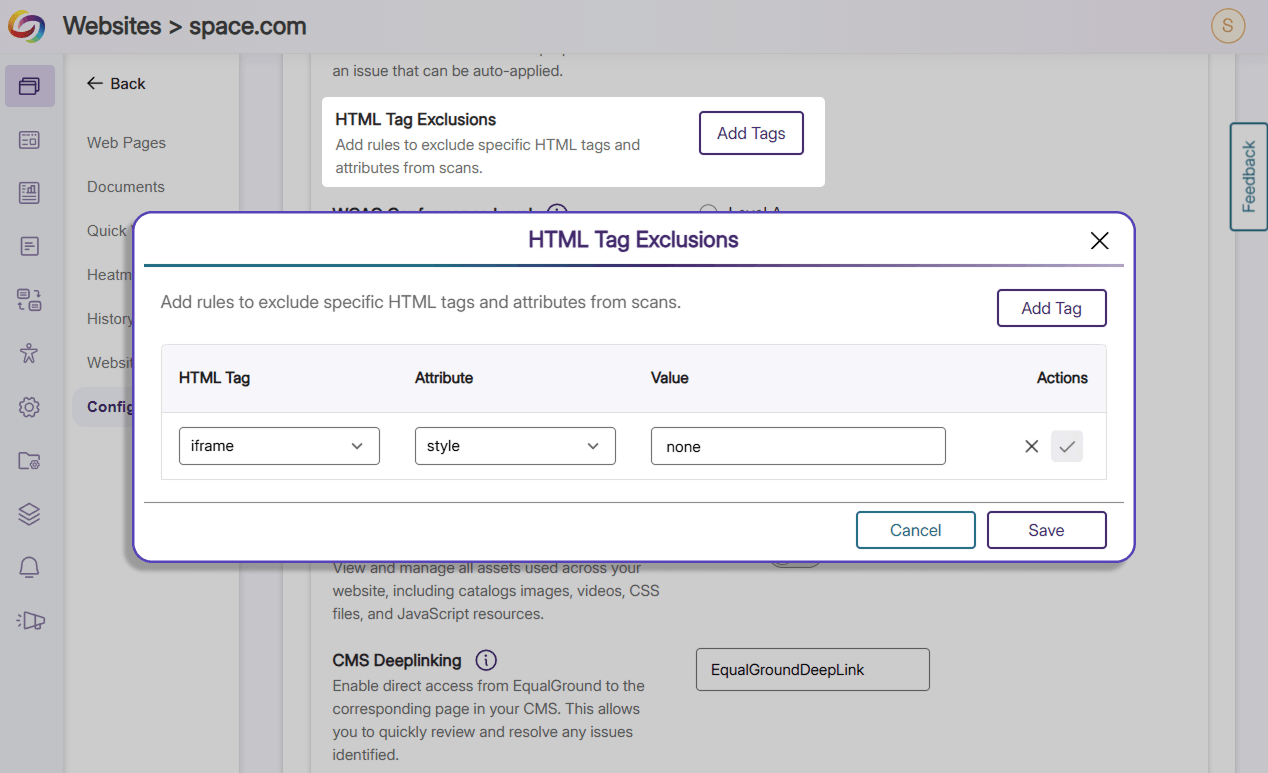Open notifications via the bell icon
The image size is (1268, 773).
click(30, 567)
